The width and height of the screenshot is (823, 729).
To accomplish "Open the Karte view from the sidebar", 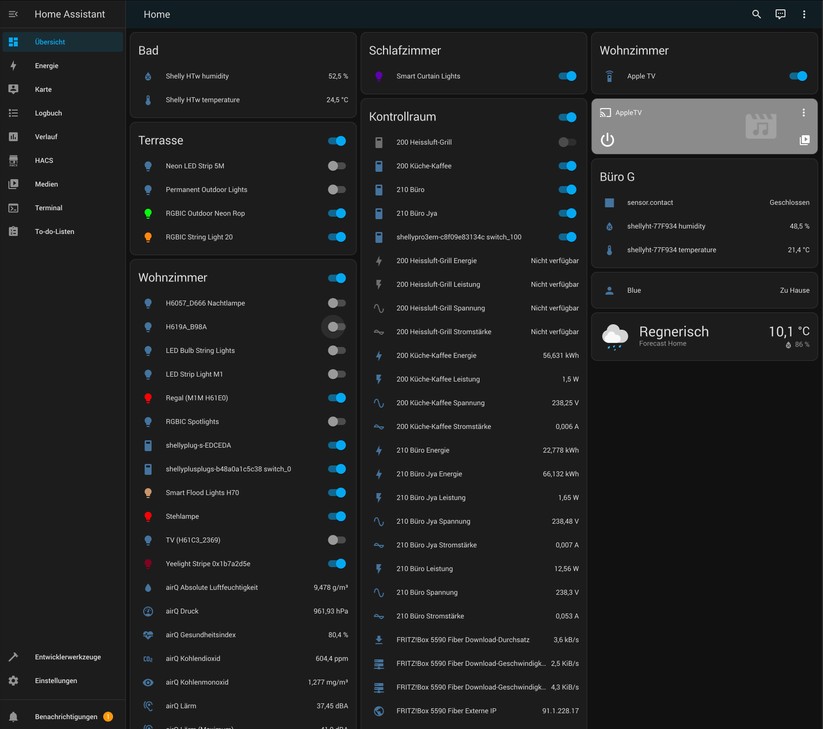I will [x=45, y=89].
